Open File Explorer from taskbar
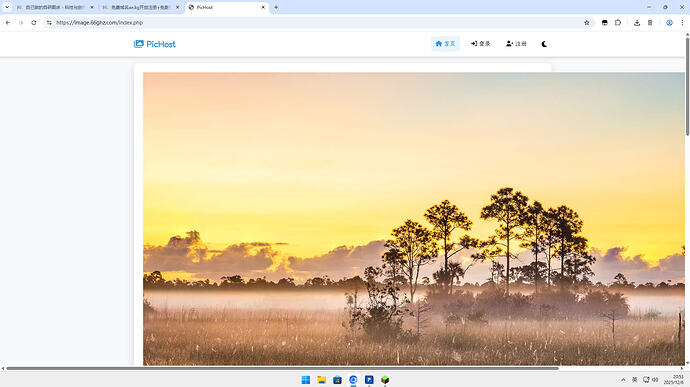 coord(322,380)
